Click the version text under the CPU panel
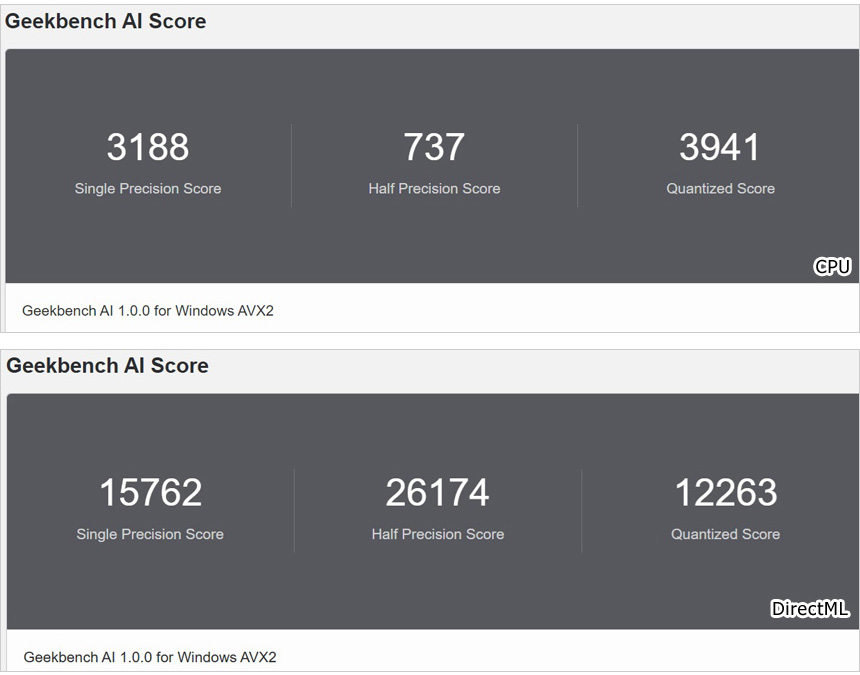The height and width of the screenshot is (675, 860). (x=148, y=311)
